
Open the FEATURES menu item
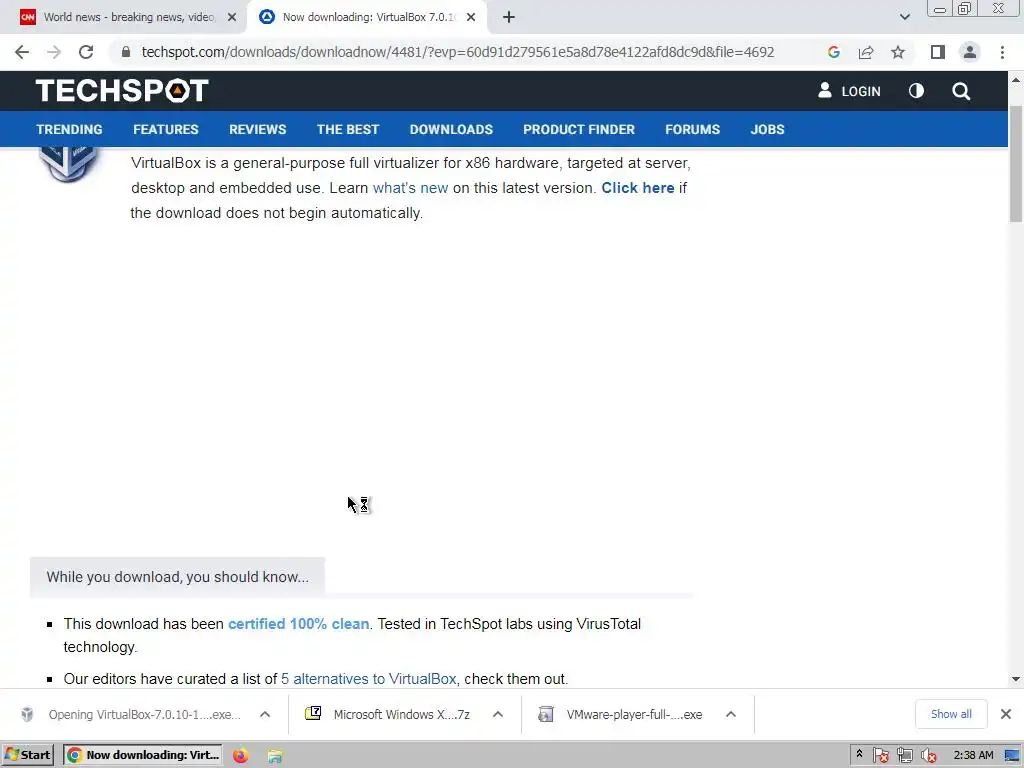click(166, 129)
